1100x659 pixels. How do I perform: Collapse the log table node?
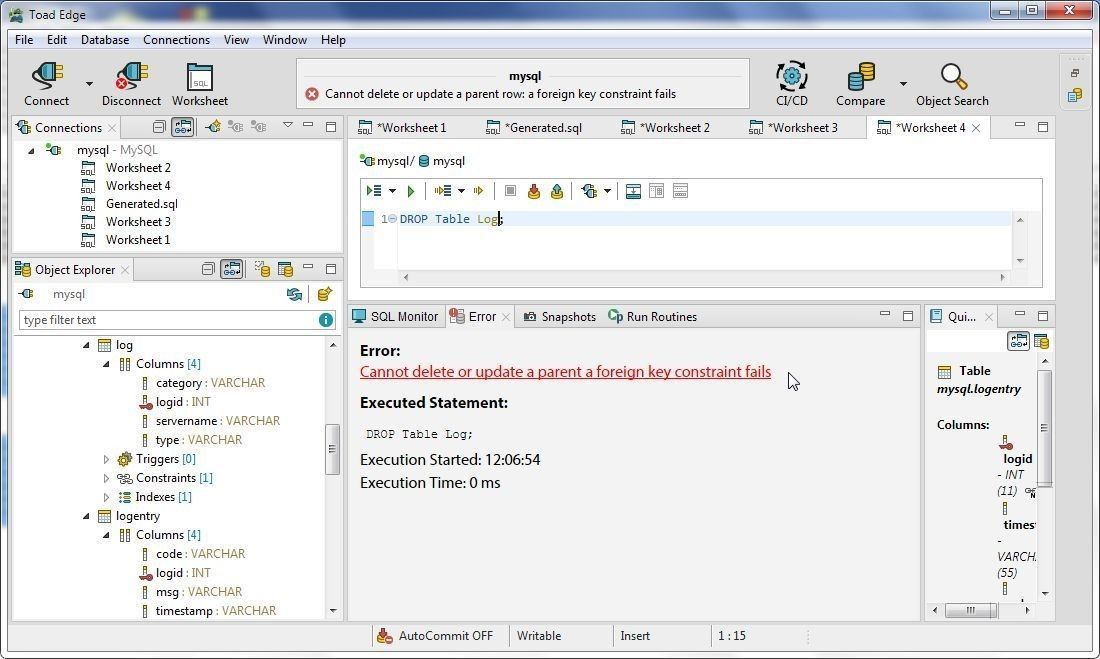86,345
